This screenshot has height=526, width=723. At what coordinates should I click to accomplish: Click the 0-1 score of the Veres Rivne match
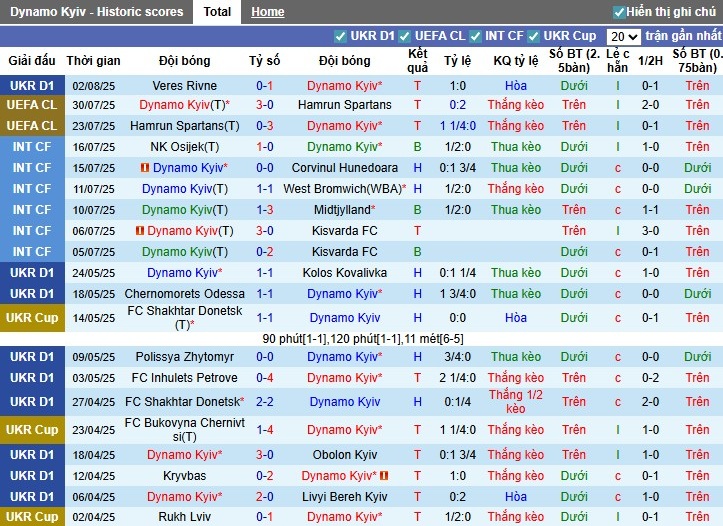tap(265, 86)
